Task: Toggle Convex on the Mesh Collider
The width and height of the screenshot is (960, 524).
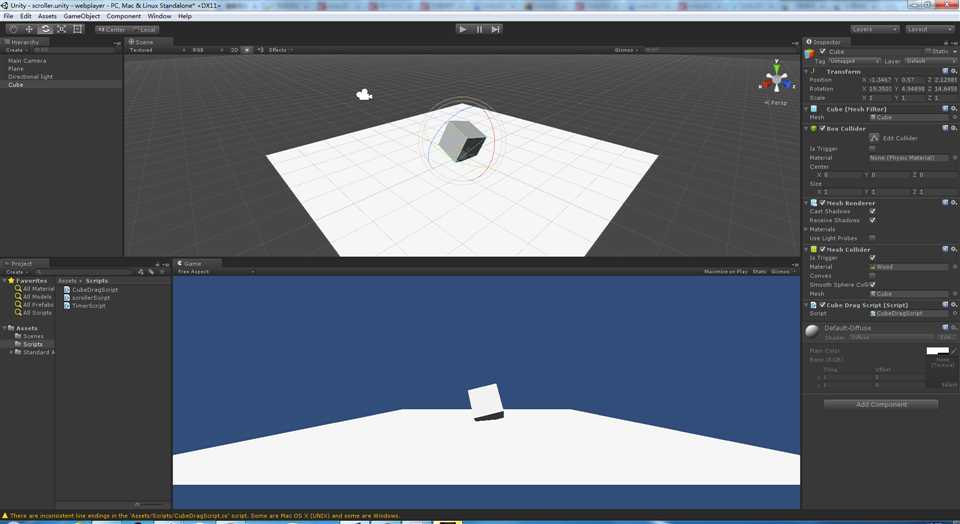Action: click(872, 275)
